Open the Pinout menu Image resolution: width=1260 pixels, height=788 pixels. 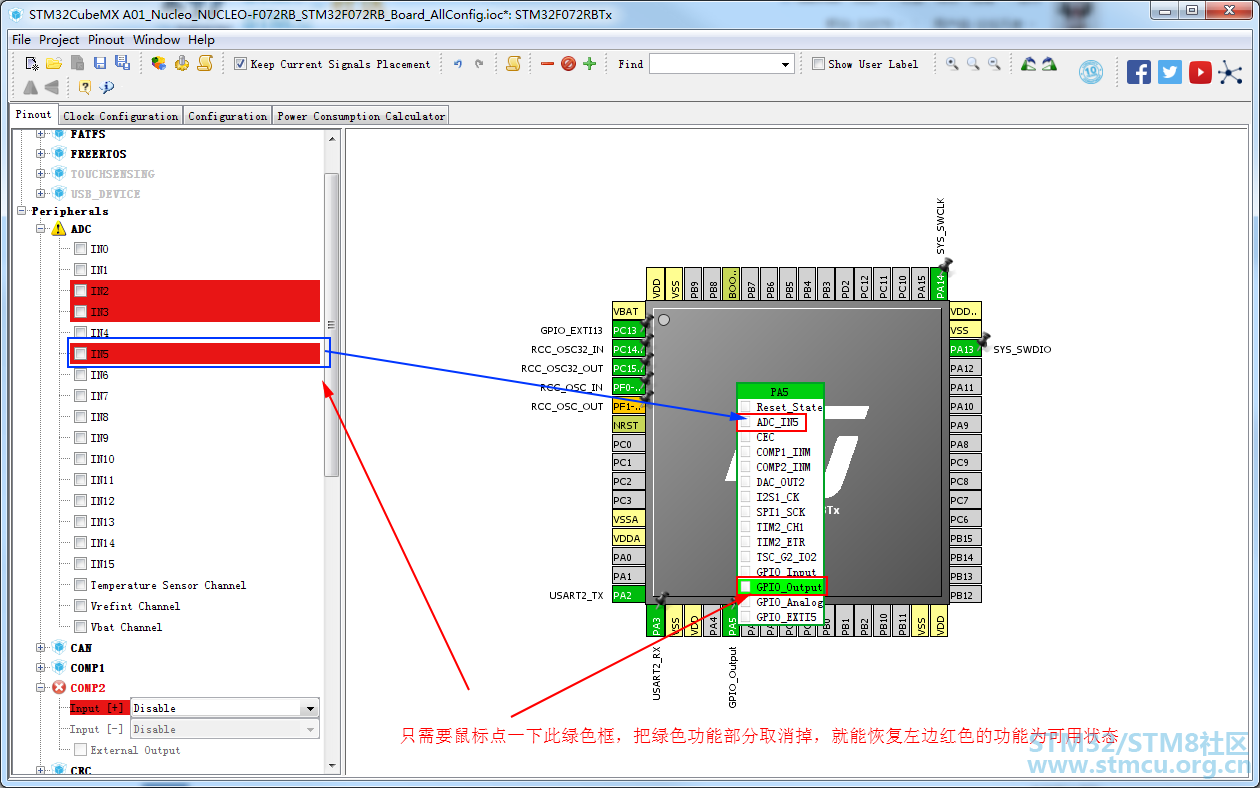click(106, 40)
